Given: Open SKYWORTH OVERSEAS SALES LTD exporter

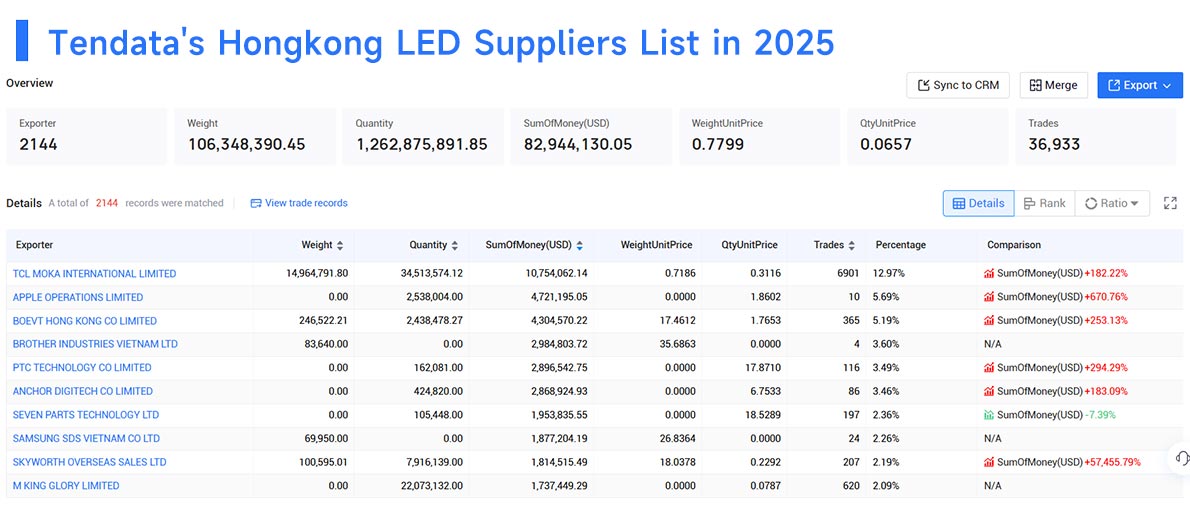Looking at the screenshot, I should pyautogui.click(x=90, y=461).
